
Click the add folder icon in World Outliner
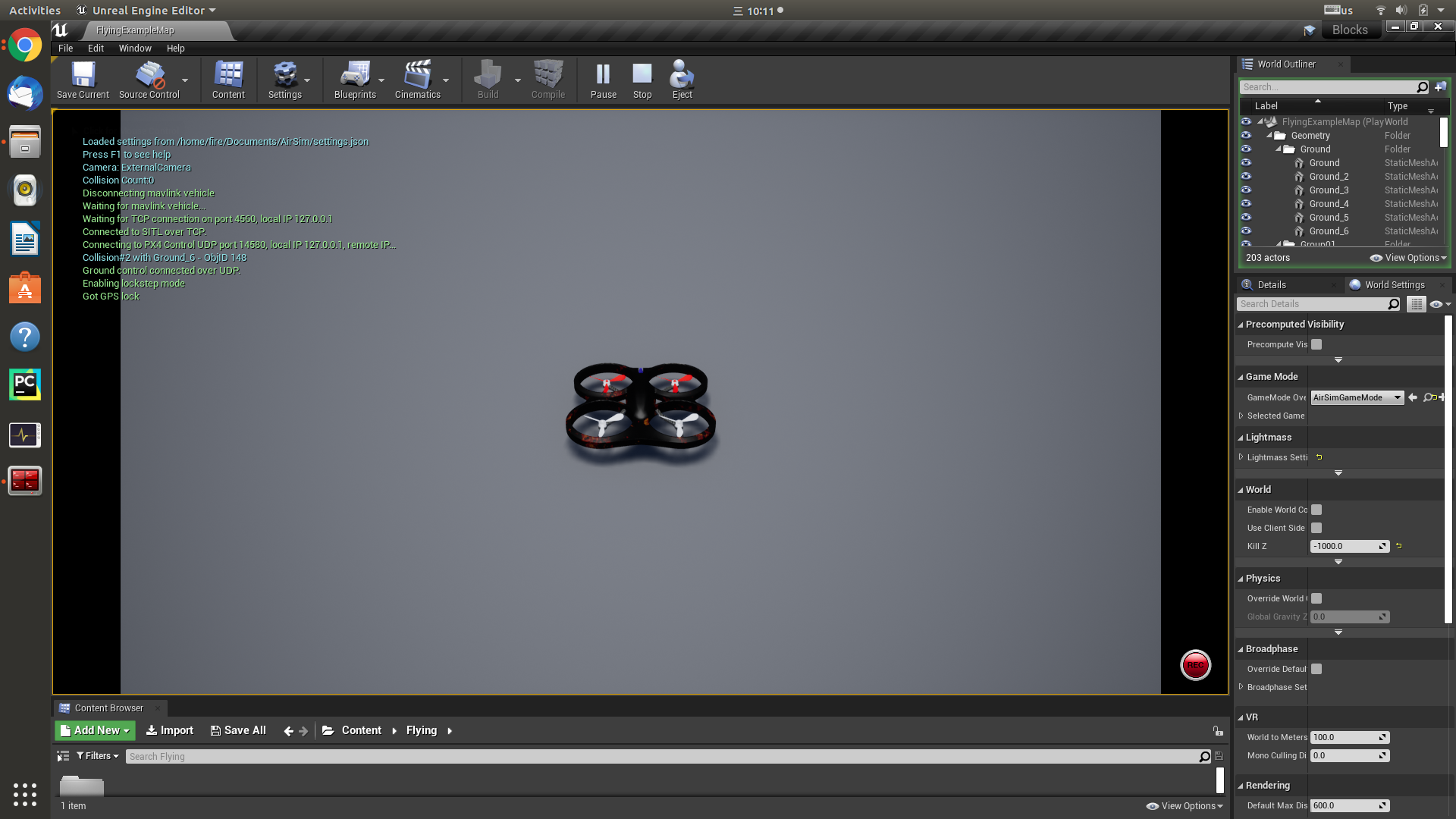1440,87
